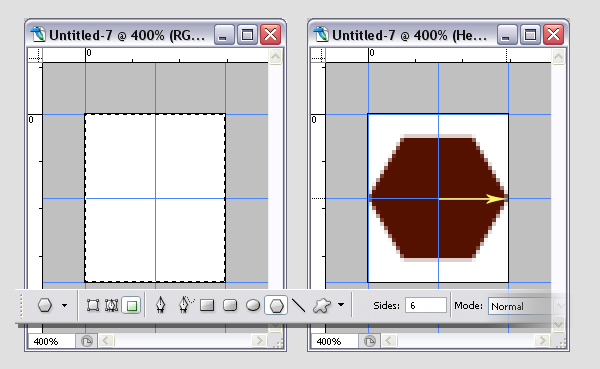Choose the Pen tool in options bar
The height and width of the screenshot is (369, 600).
coord(161,305)
